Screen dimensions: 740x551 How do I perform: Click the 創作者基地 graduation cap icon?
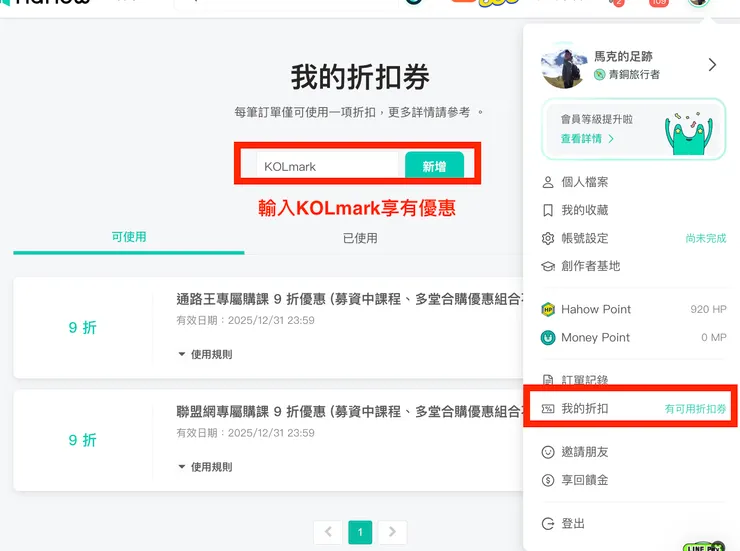tap(547, 267)
